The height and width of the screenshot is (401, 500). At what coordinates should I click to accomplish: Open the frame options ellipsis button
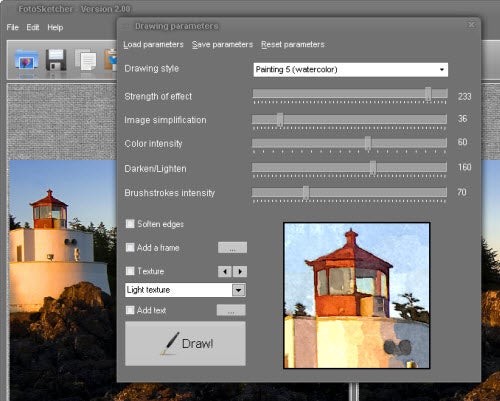coord(232,248)
